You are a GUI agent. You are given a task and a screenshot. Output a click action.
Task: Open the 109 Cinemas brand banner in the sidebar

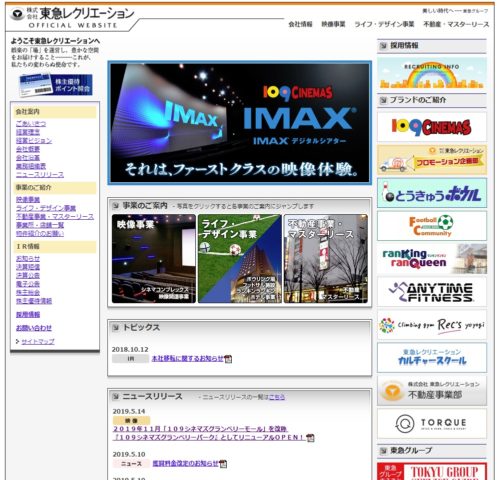click(x=432, y=127)
